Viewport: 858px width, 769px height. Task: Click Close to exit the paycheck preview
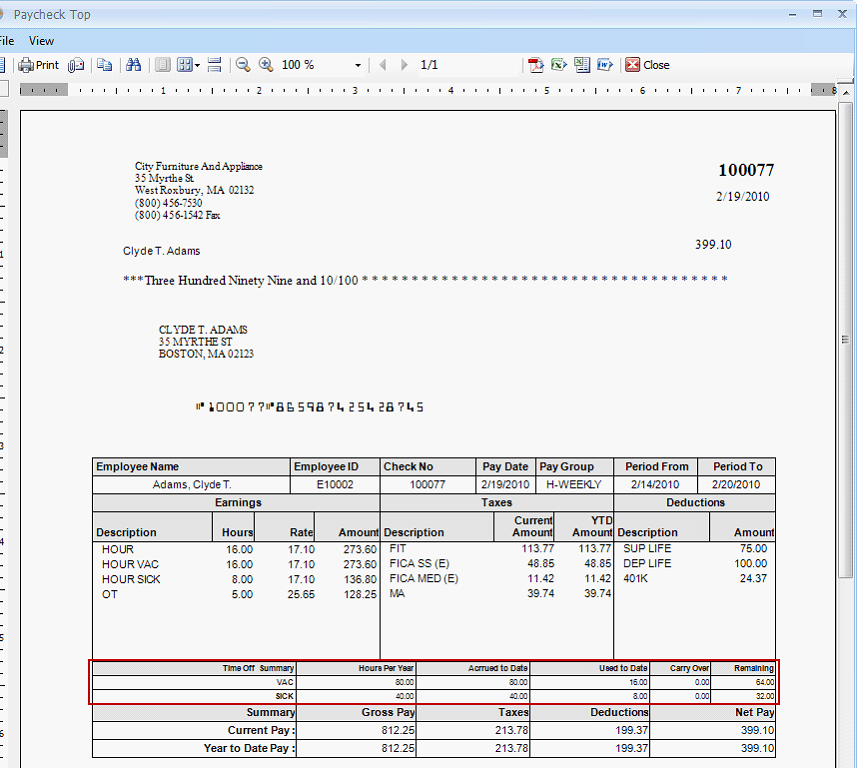tap(647, 64)
